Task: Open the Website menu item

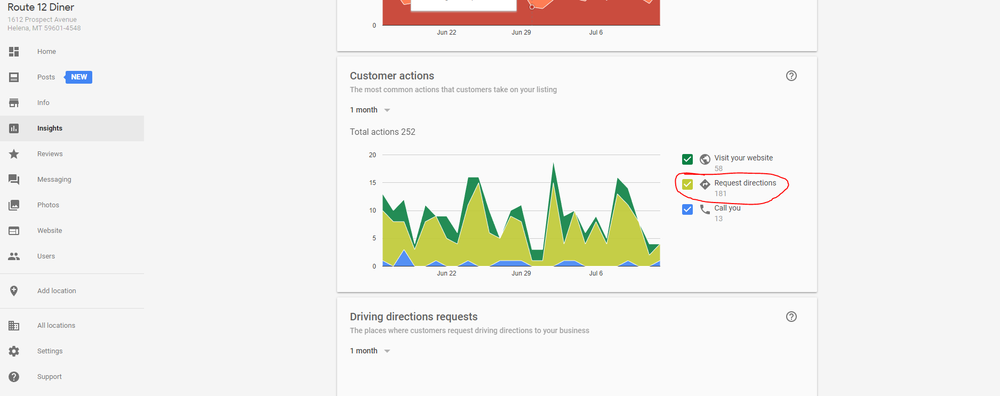Action: pyautogui.click(x=71, y=231)
